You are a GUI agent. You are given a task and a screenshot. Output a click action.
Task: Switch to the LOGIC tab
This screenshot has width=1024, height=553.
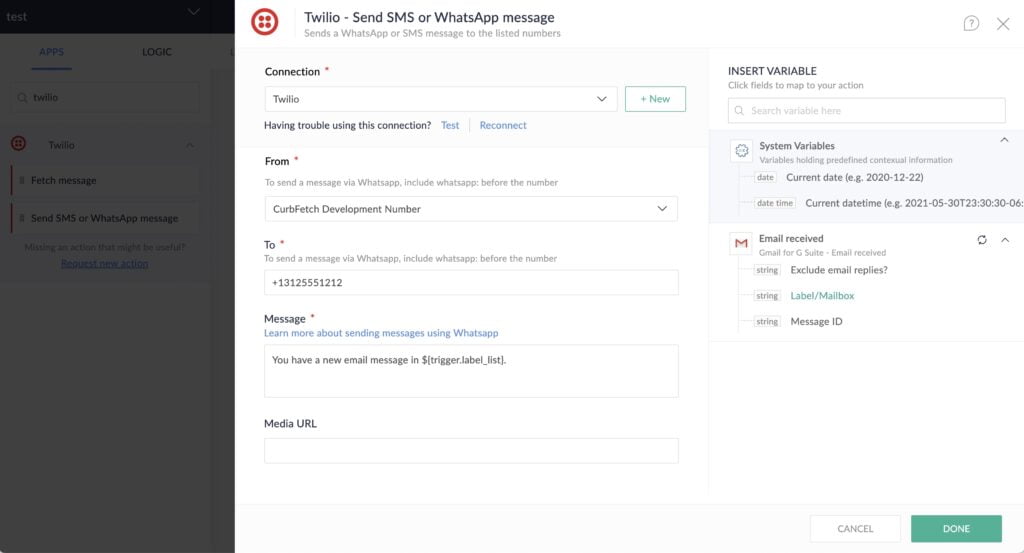point(157,52)
